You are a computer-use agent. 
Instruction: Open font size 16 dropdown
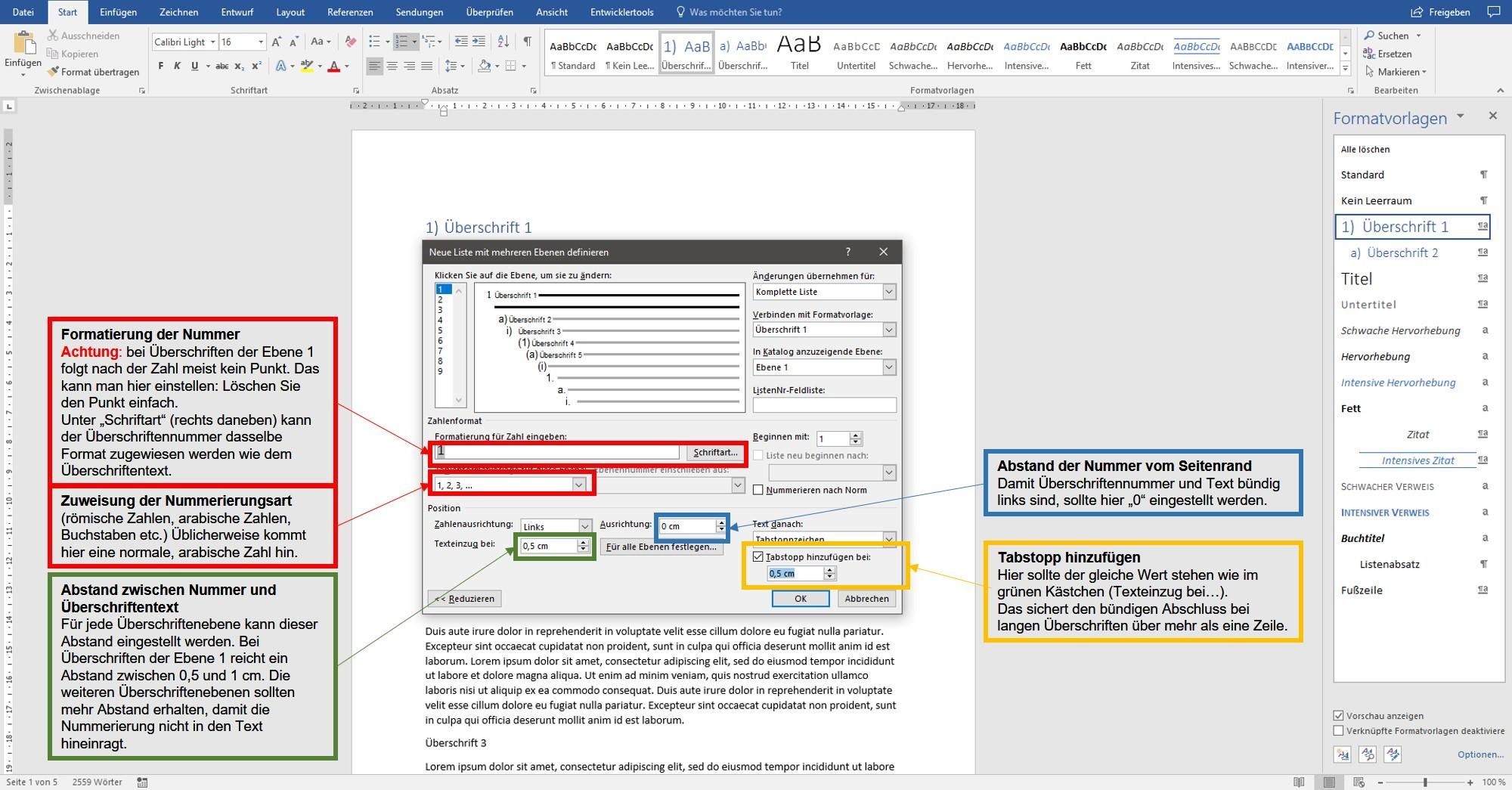261,42
